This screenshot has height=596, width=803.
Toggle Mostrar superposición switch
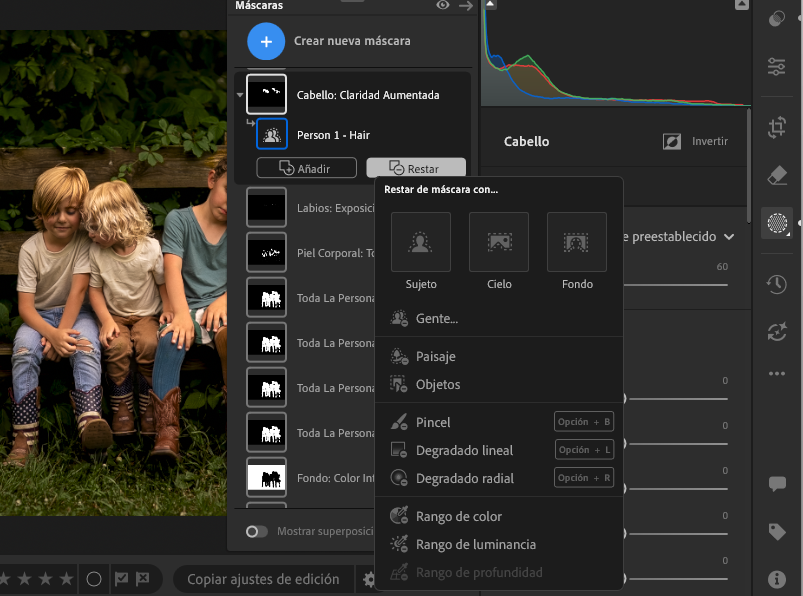pos(257,531)
